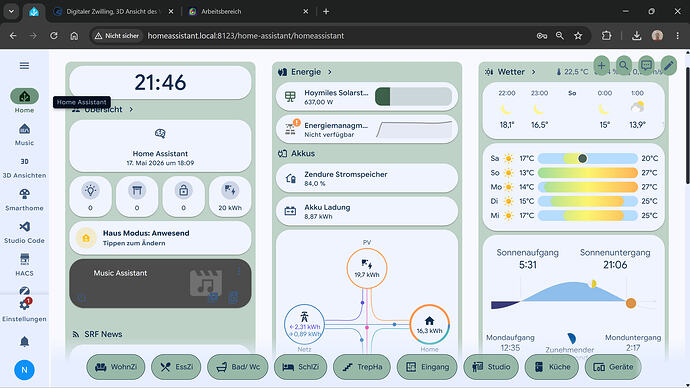Click Music Assistant power icon
Image resolution: width=690 pixels, height=388 pixels.
coord(82,298)
